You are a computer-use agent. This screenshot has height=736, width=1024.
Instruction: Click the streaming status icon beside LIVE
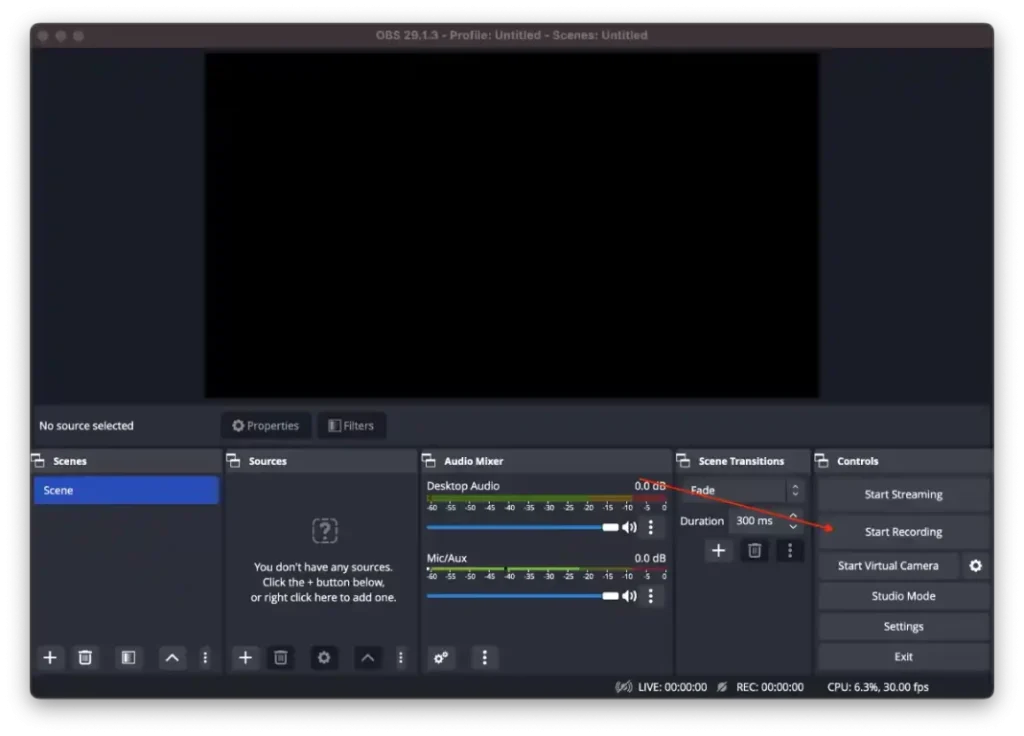[624, 687]
